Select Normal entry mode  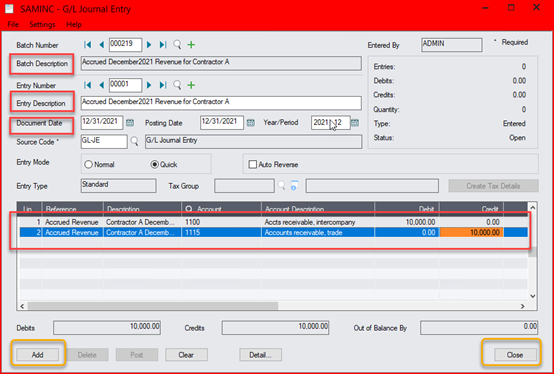click(99, 165)
